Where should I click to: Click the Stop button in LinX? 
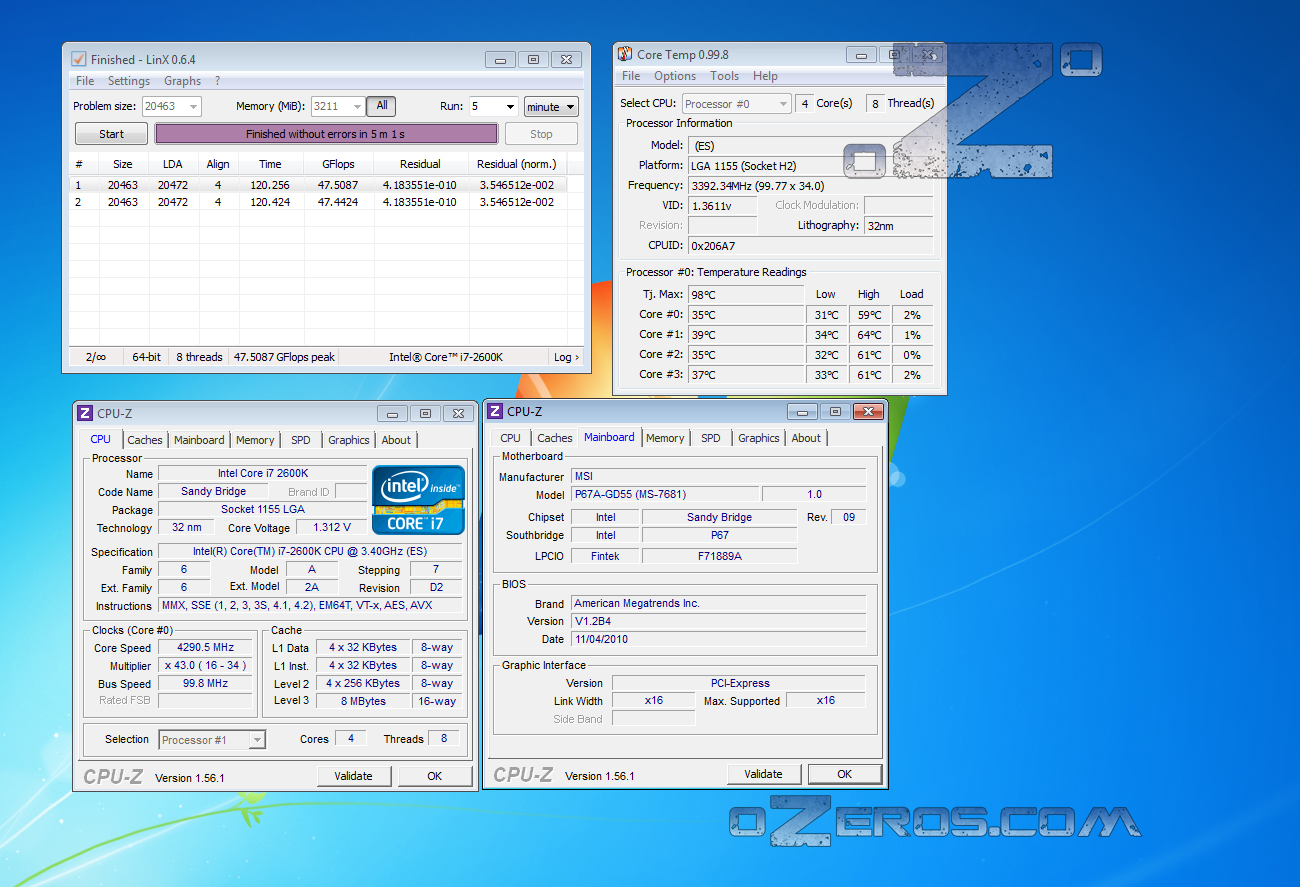(541, 134)
